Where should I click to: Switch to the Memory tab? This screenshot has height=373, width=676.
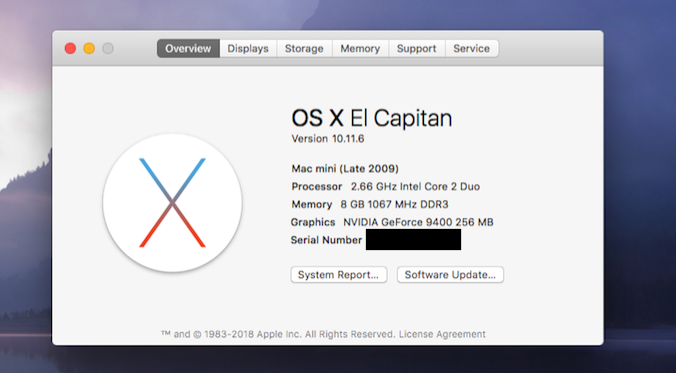[360, 48]
